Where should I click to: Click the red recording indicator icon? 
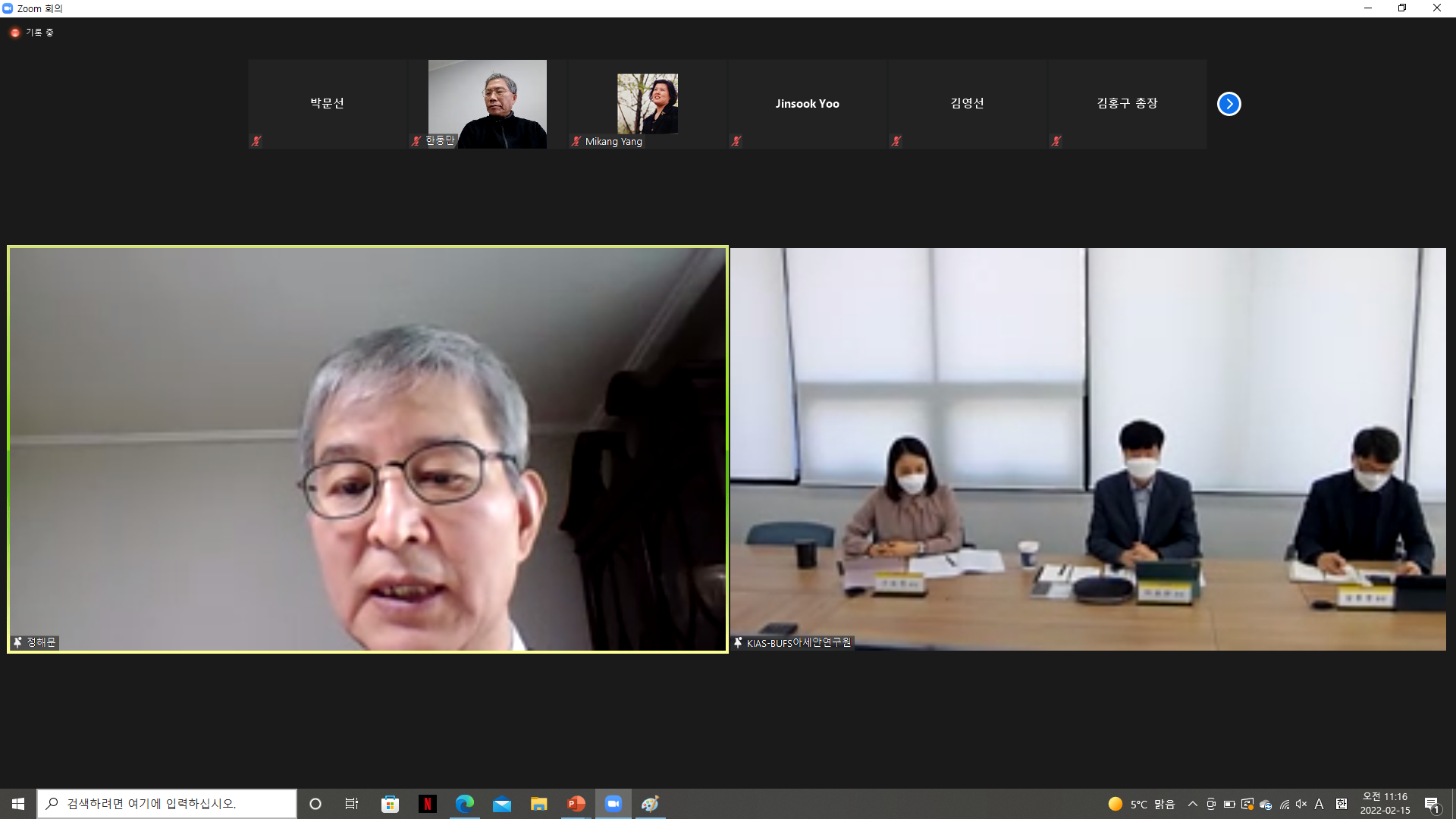point(14,33)
